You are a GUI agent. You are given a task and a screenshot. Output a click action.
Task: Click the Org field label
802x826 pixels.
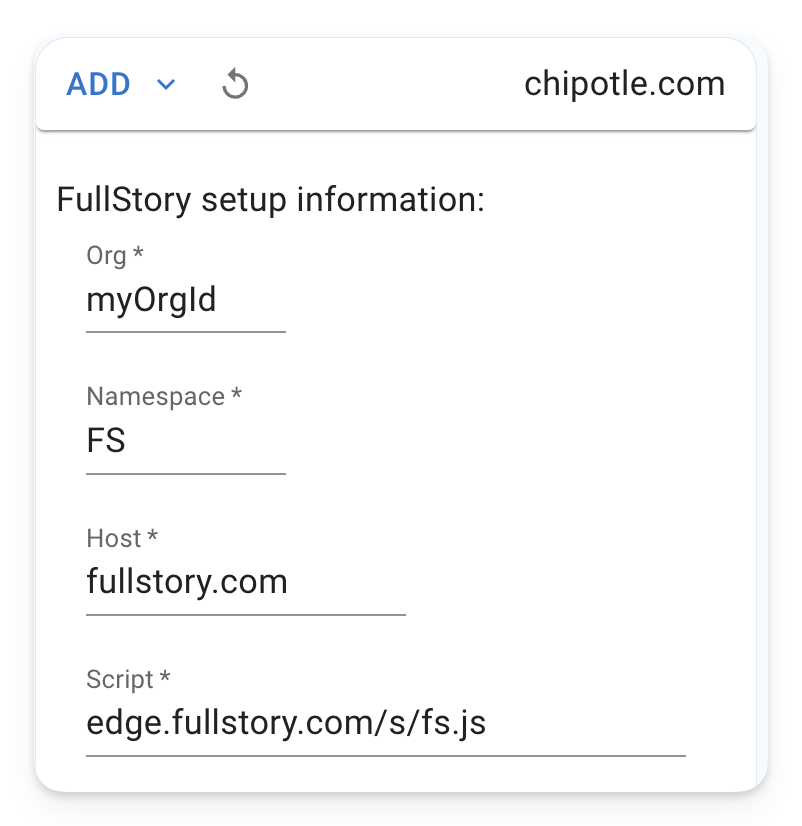click(x=106, y=255)
